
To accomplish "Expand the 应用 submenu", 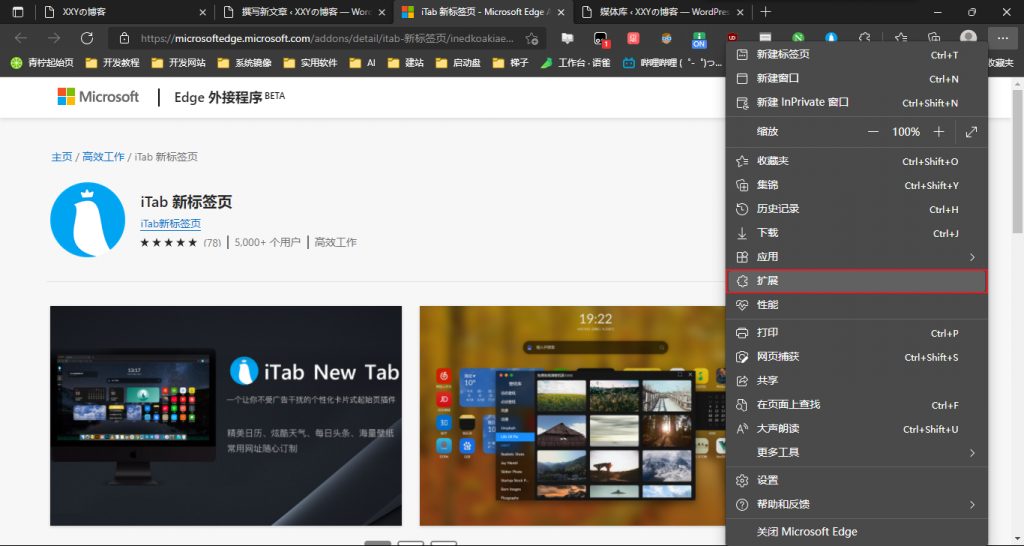I will pyautogui.click(x=856, y=257).
